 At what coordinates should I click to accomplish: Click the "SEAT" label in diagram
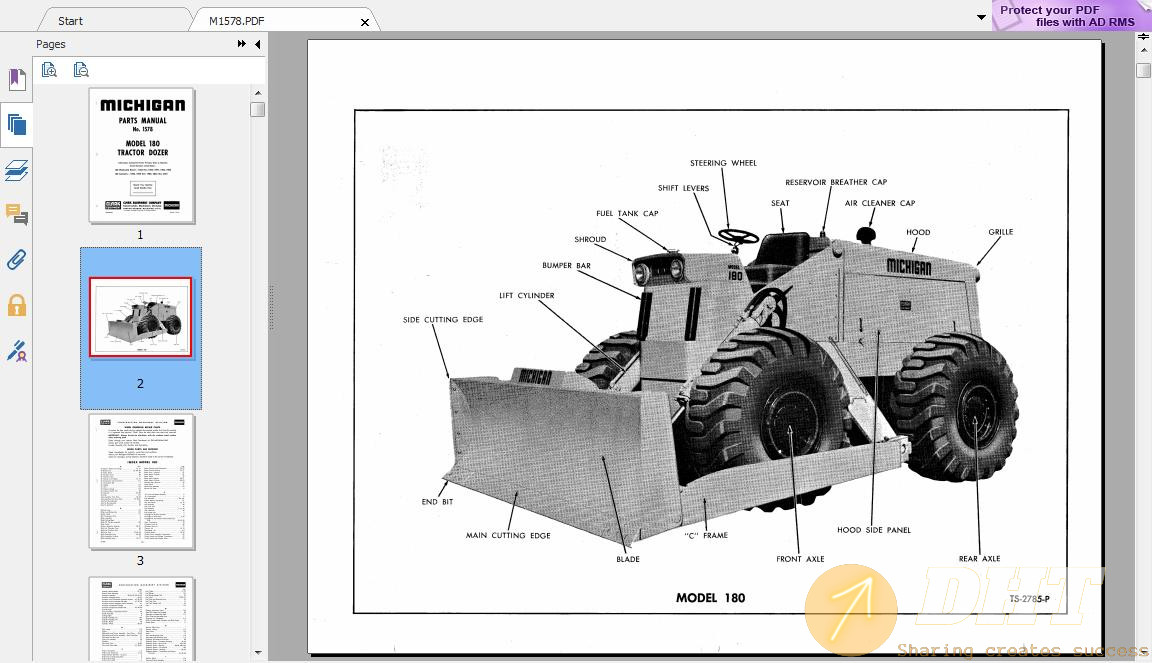780,204
